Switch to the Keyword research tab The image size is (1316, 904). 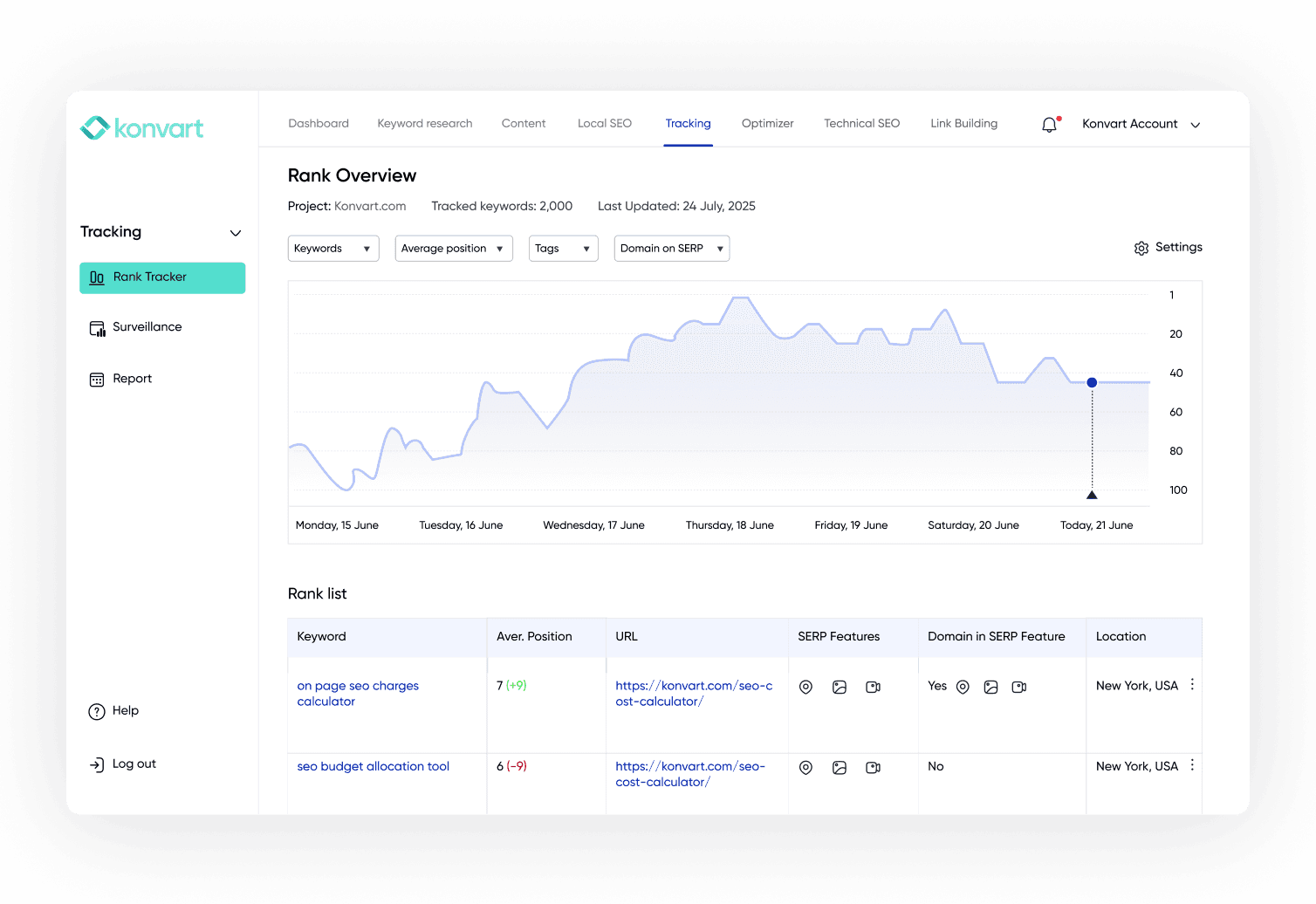(425, 124)
